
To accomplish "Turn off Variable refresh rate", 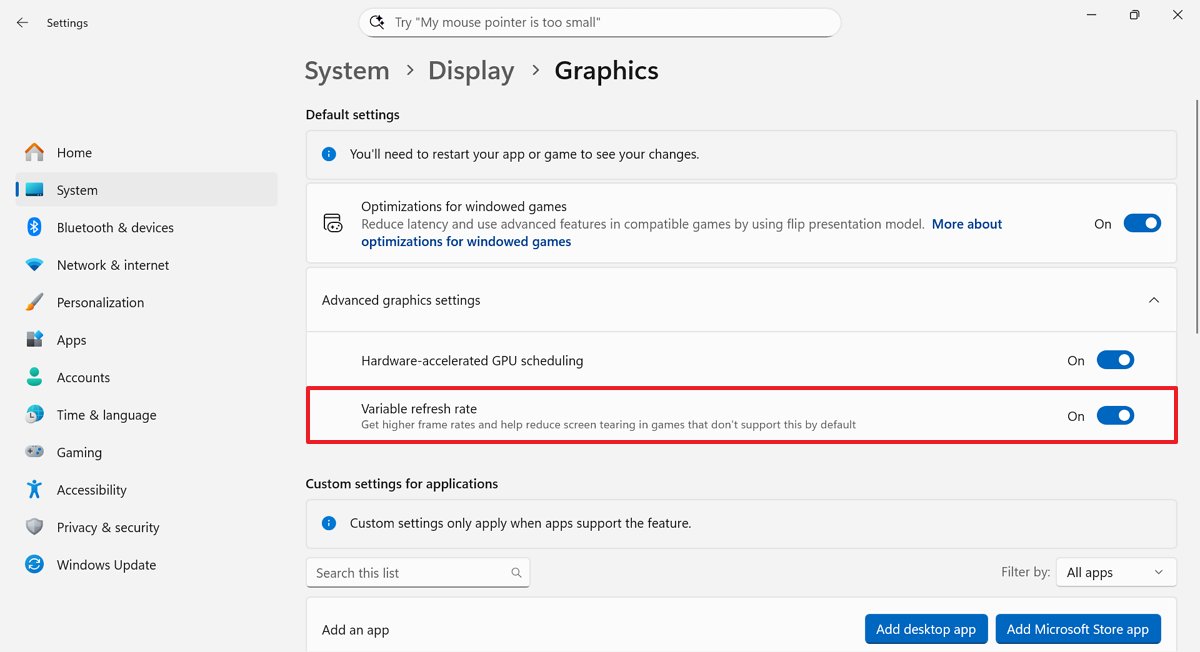I will [1115, 415].
